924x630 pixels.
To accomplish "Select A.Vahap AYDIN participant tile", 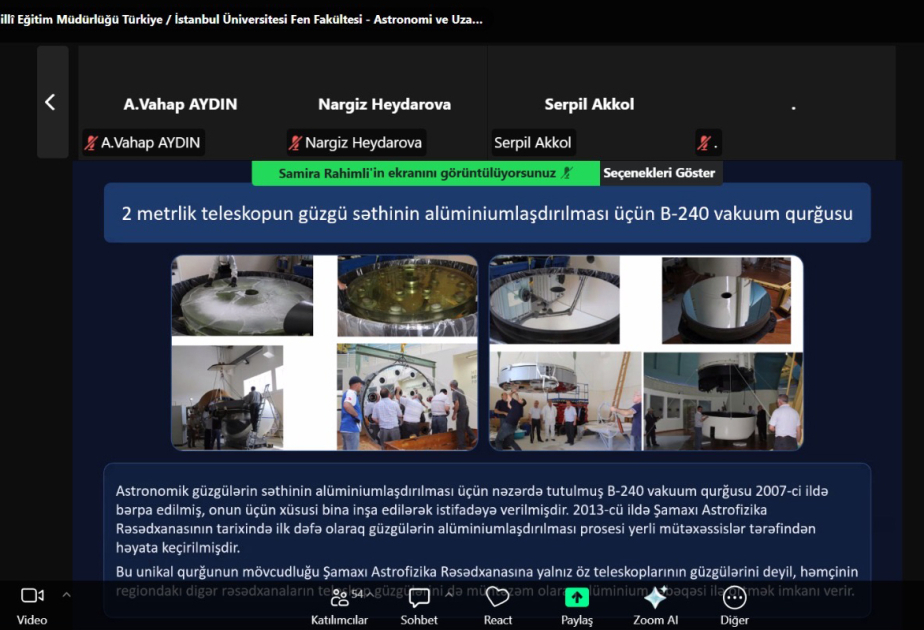I will 180,103.
